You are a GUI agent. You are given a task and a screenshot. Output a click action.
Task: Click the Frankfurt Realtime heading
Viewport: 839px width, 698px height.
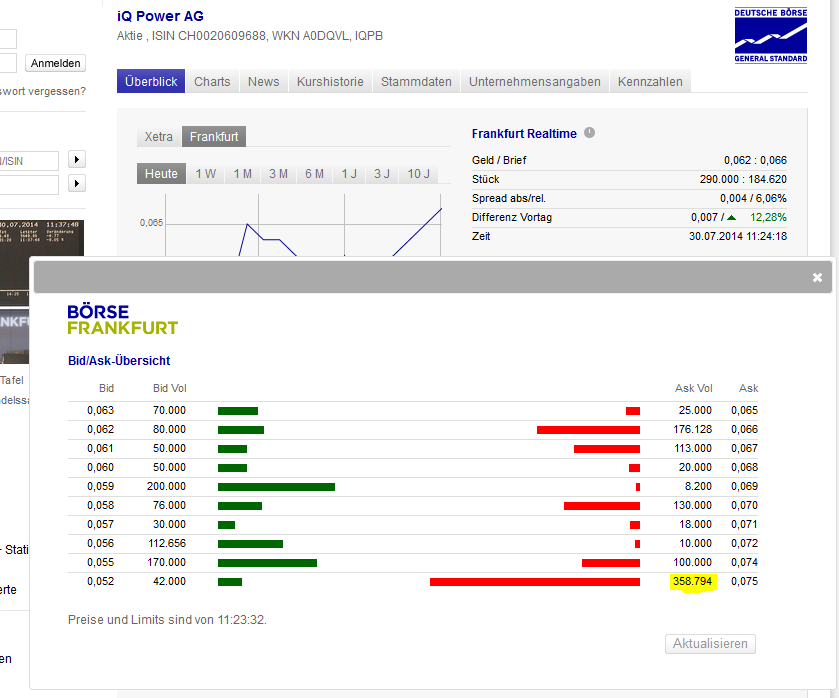point(524,134)
